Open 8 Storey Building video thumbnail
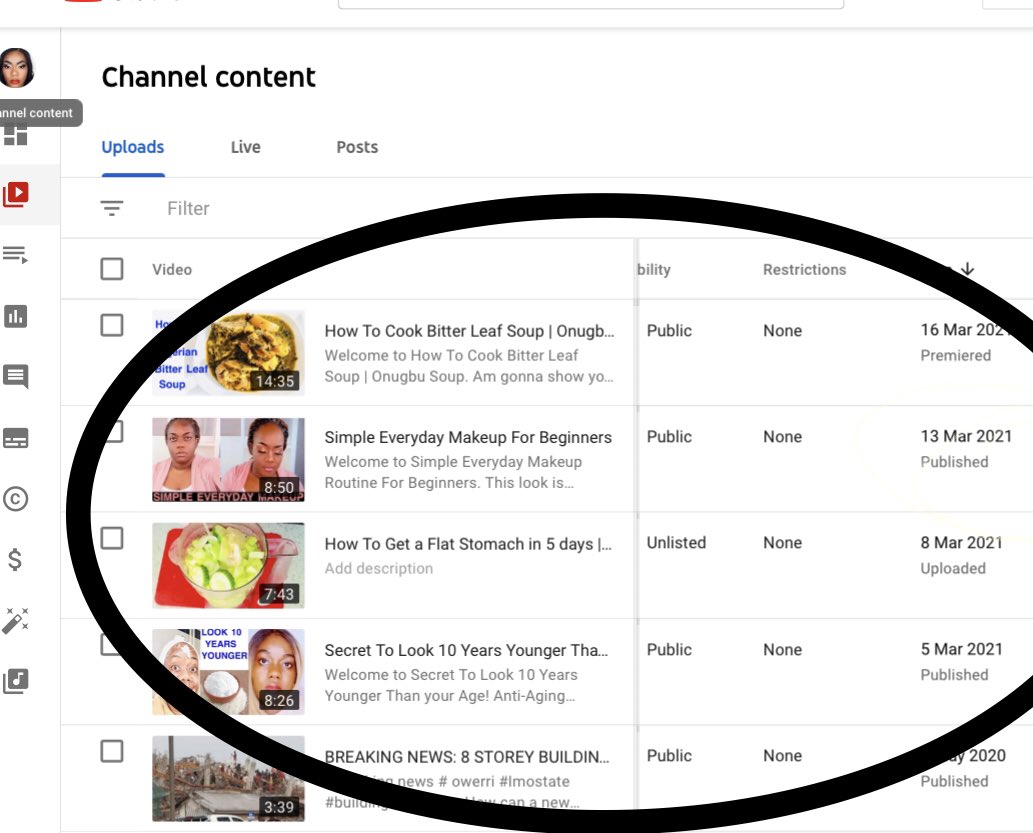This screenshot has width=1033, height=833. coord(228,778)
